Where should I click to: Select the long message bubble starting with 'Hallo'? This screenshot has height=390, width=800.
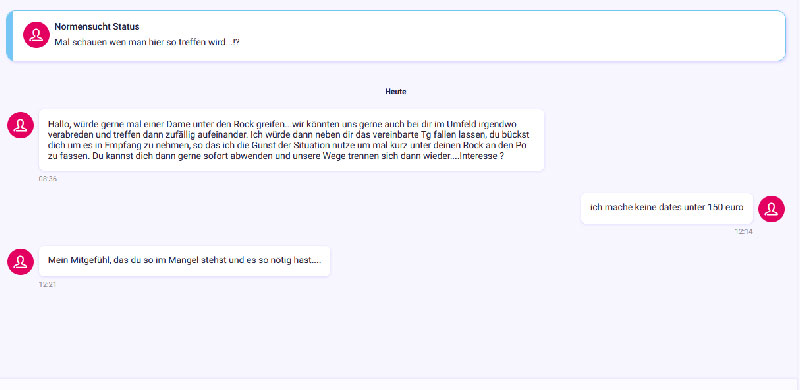tap(291, 140)
